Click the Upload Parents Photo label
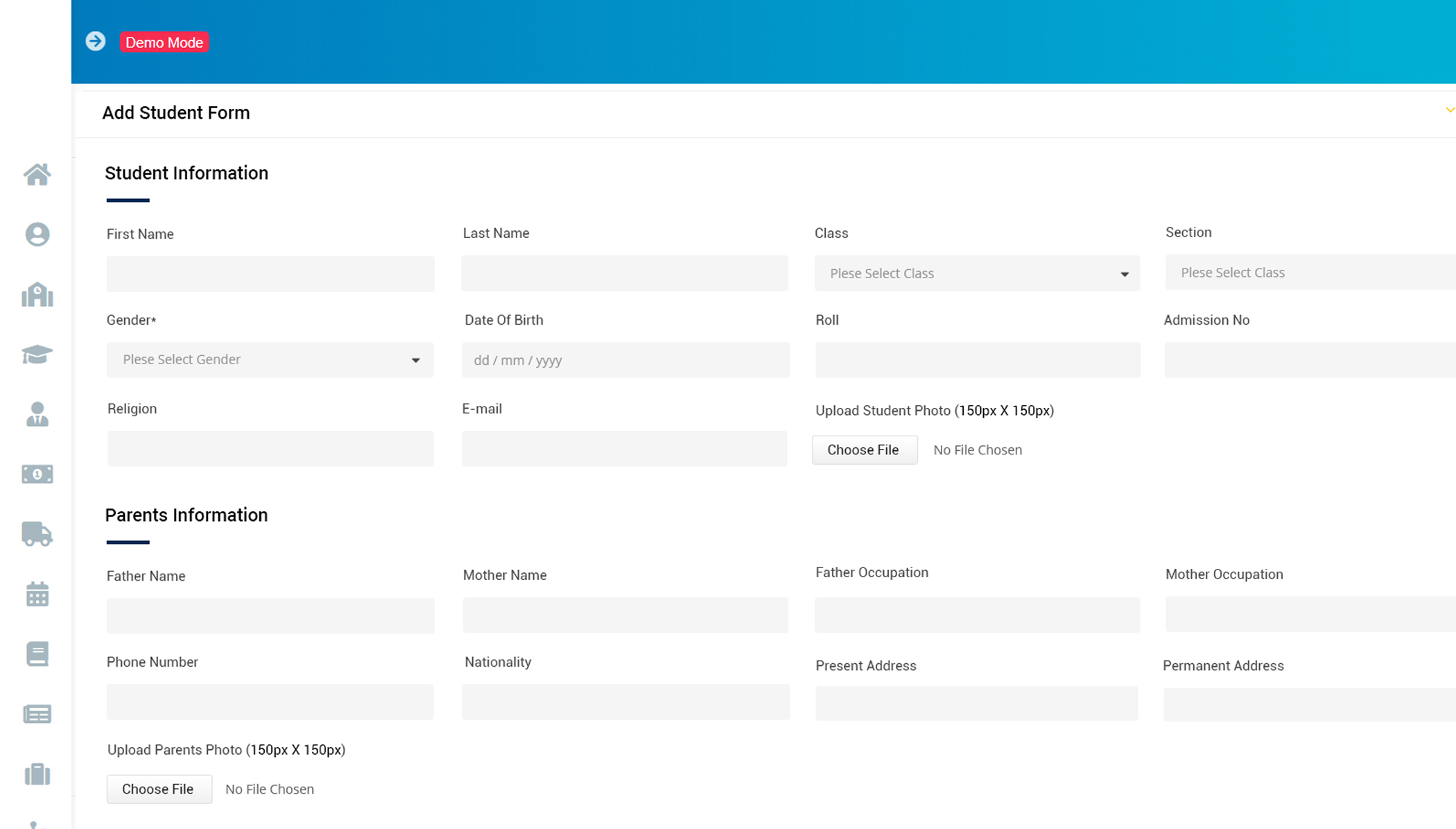The width and height of the screenshot is (1456, 829). [227, 750]
